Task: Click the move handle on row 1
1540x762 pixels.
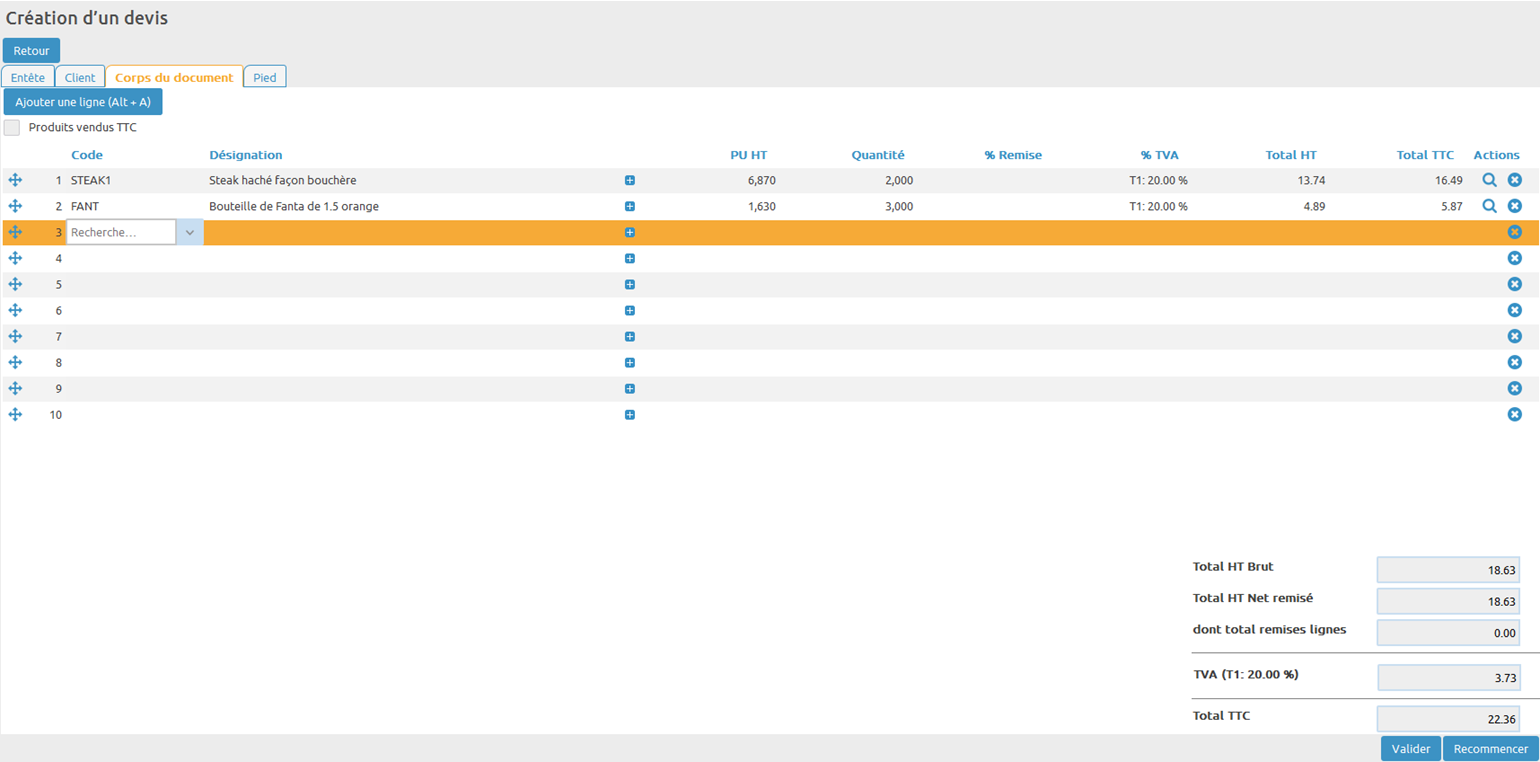Action: click(x=15, y=180)
